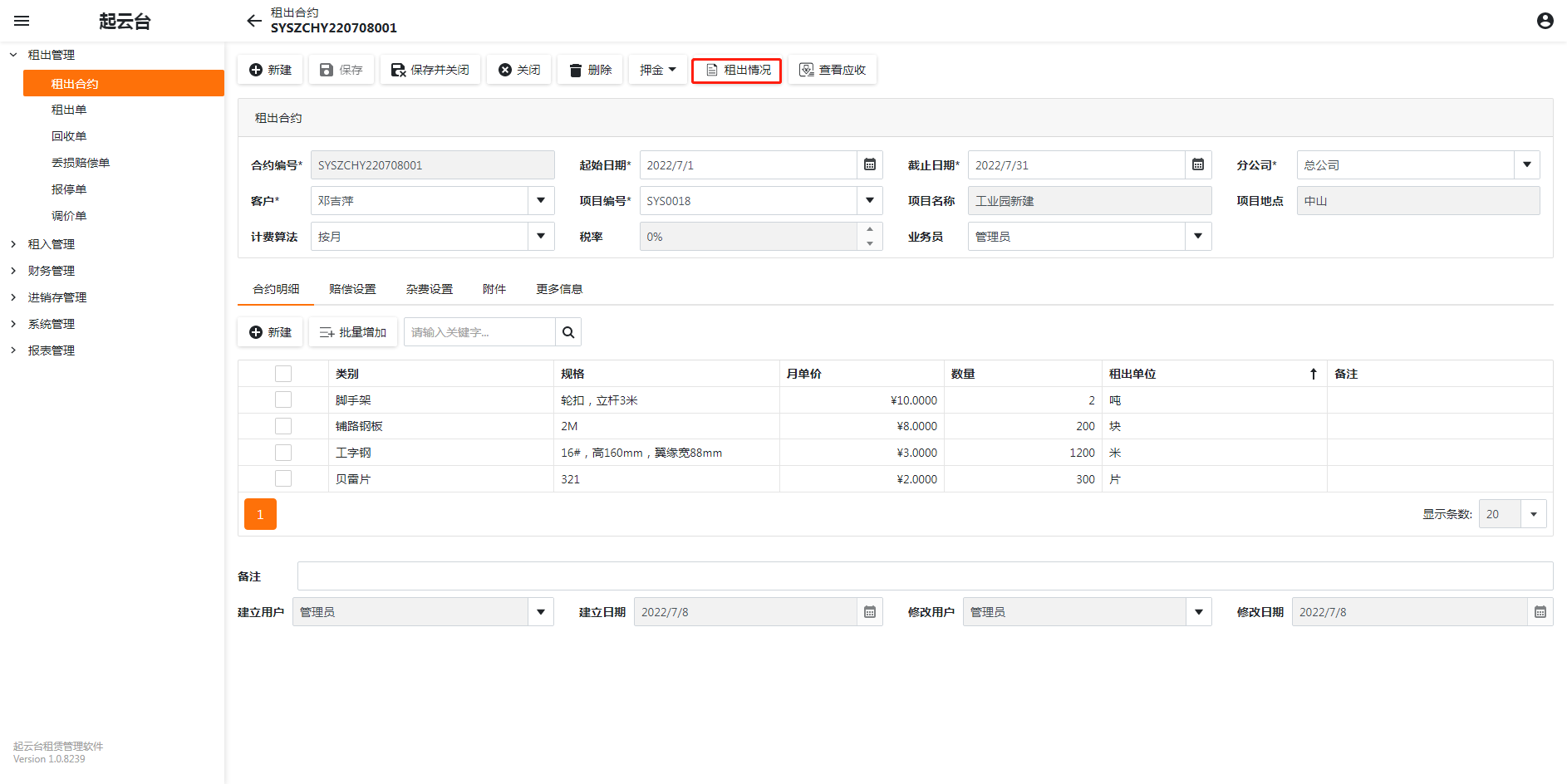Select 租出合约 in sidebar
The width and height of the screenshot is (1567, 784).
124,83
